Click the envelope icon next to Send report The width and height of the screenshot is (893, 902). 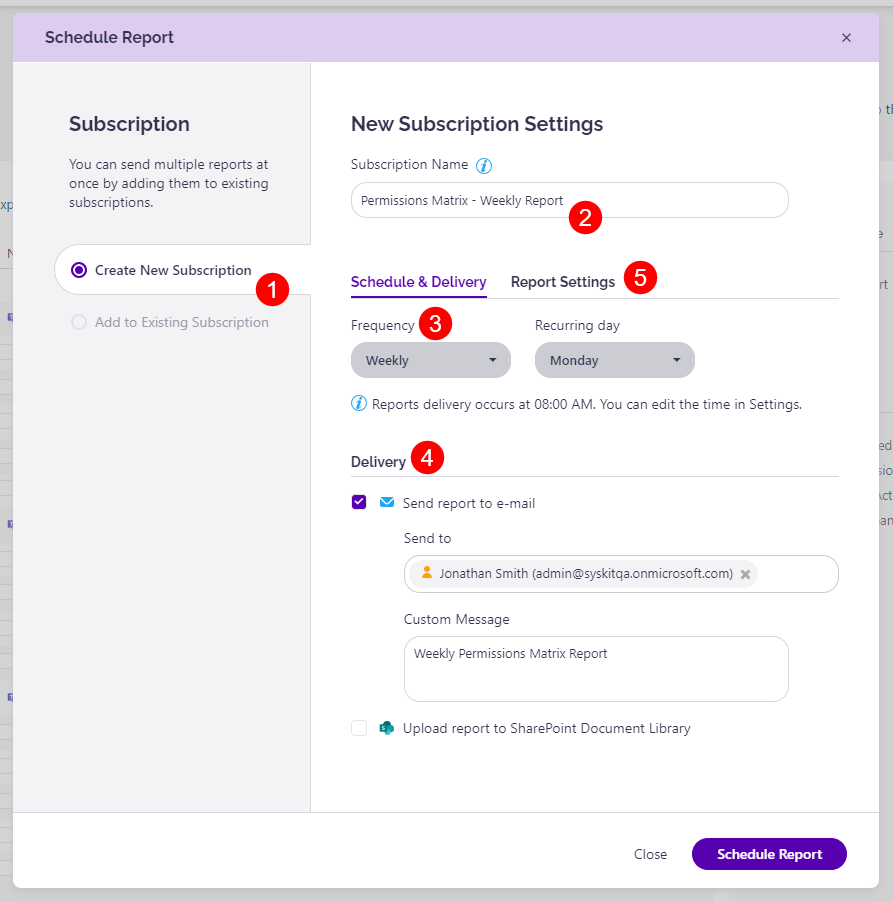coord(387,502)
